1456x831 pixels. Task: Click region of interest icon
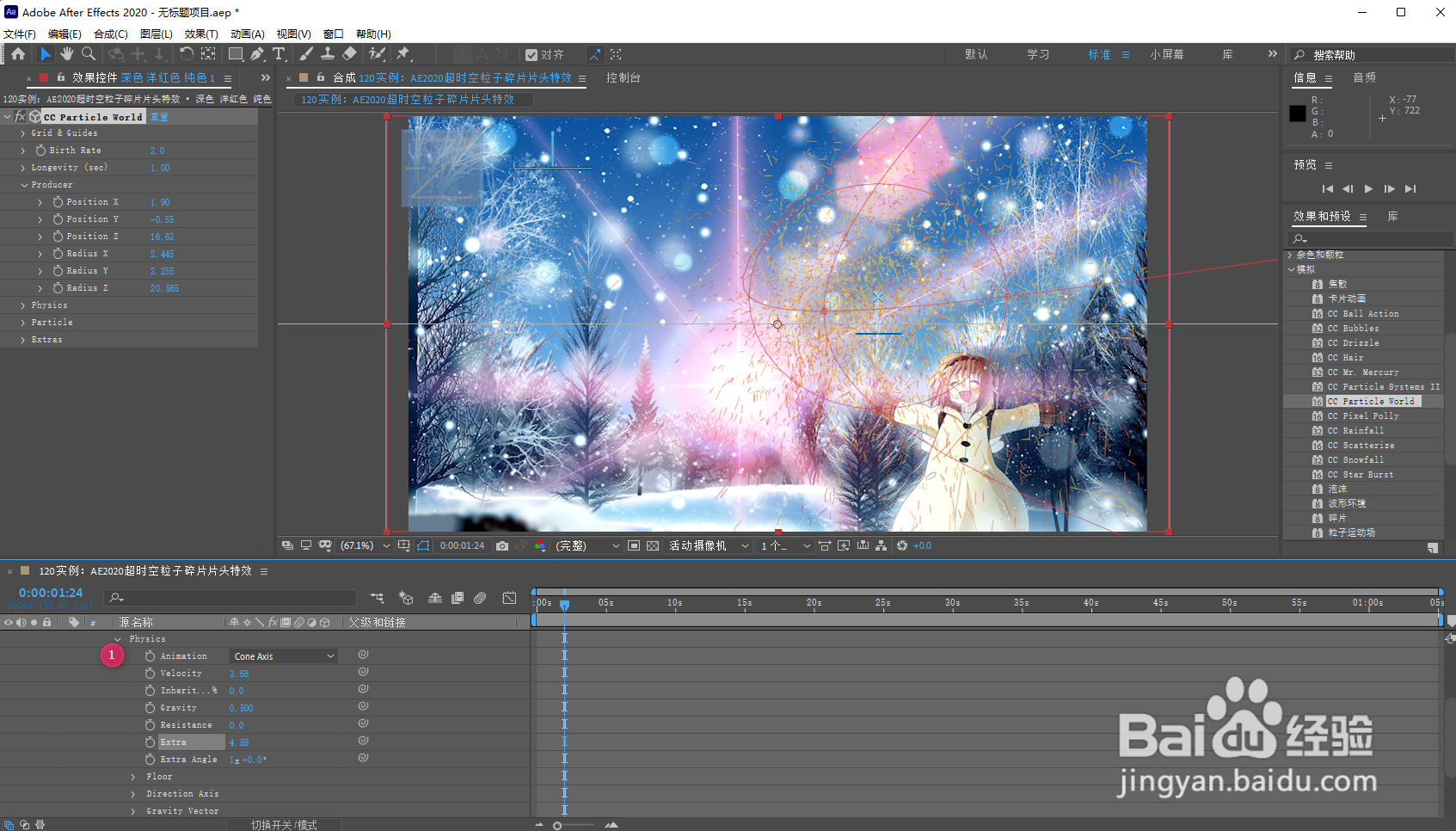pyautogui.click(x=634, y=545)
